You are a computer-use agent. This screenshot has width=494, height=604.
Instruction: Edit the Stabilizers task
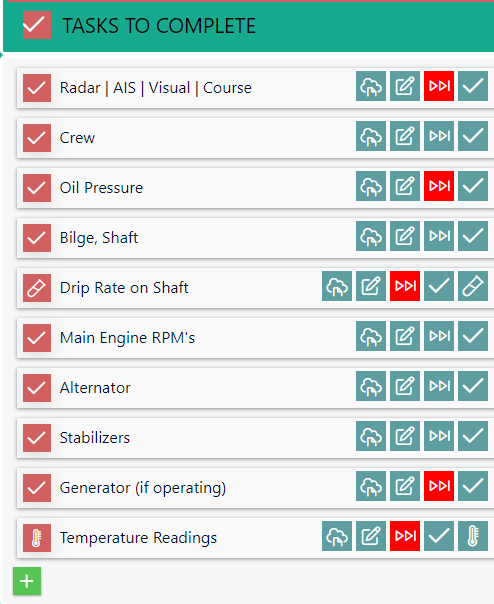(405, 436)
